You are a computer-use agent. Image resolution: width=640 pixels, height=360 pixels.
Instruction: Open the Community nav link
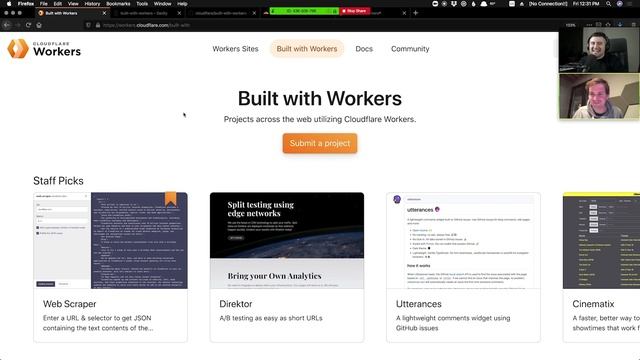point(410,49)
